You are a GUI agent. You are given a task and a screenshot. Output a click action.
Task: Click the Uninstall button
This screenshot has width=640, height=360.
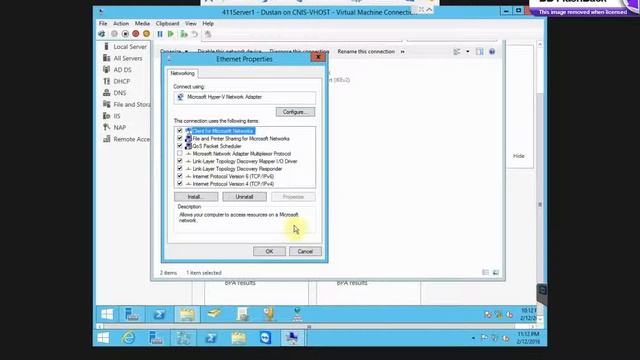coord(244,197)
